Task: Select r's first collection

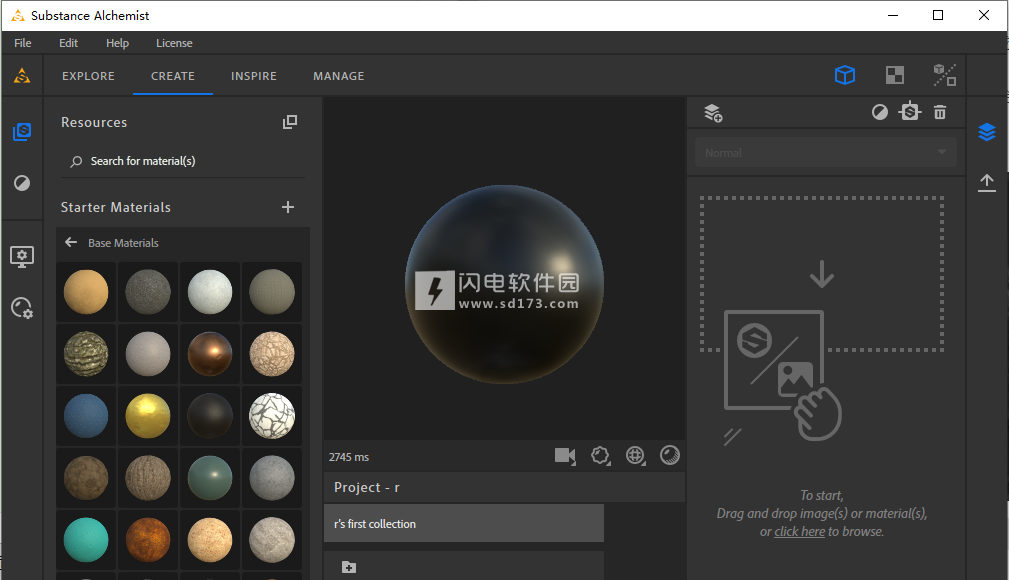Action: (463, 523)
